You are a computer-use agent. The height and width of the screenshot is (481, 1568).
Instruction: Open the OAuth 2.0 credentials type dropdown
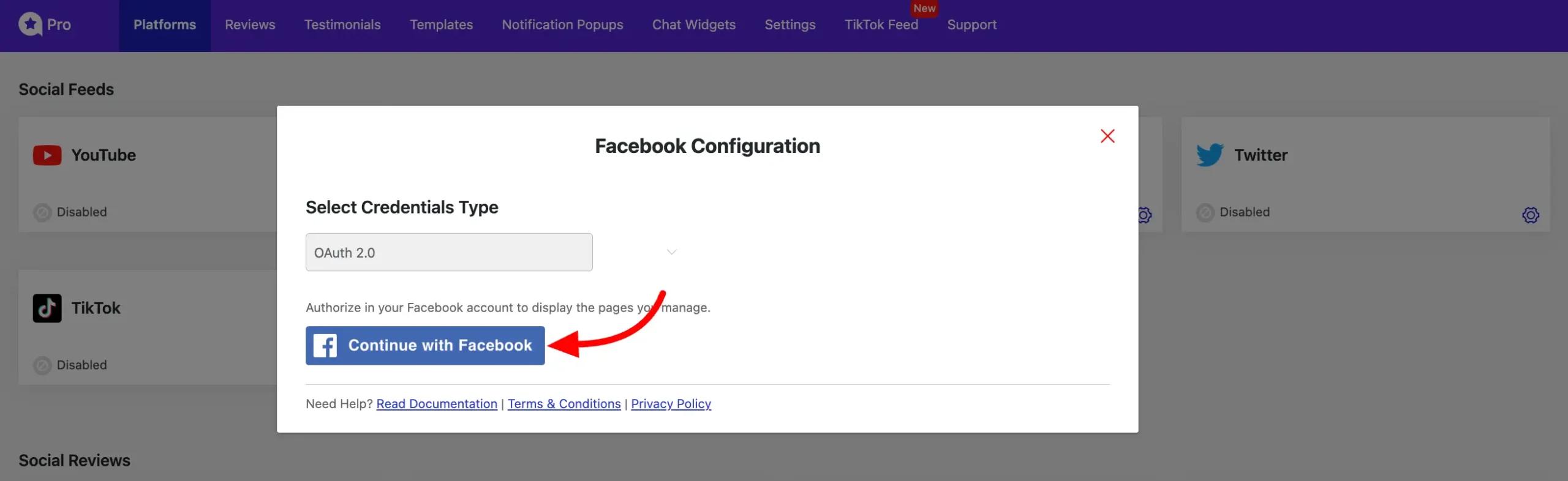click(449, 252)
